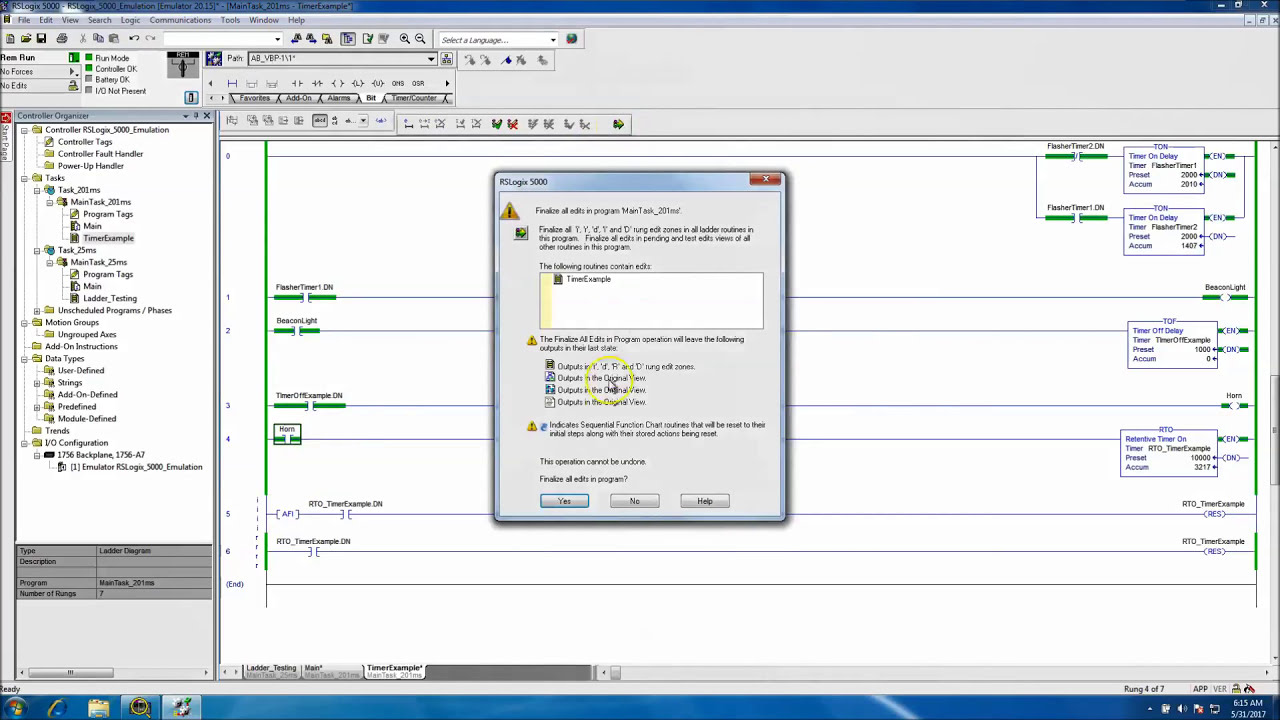This screenshot has height=720, width=1280.
Task: Switch to the Timer/Counter instruction tab
Action: coord(414,98)
